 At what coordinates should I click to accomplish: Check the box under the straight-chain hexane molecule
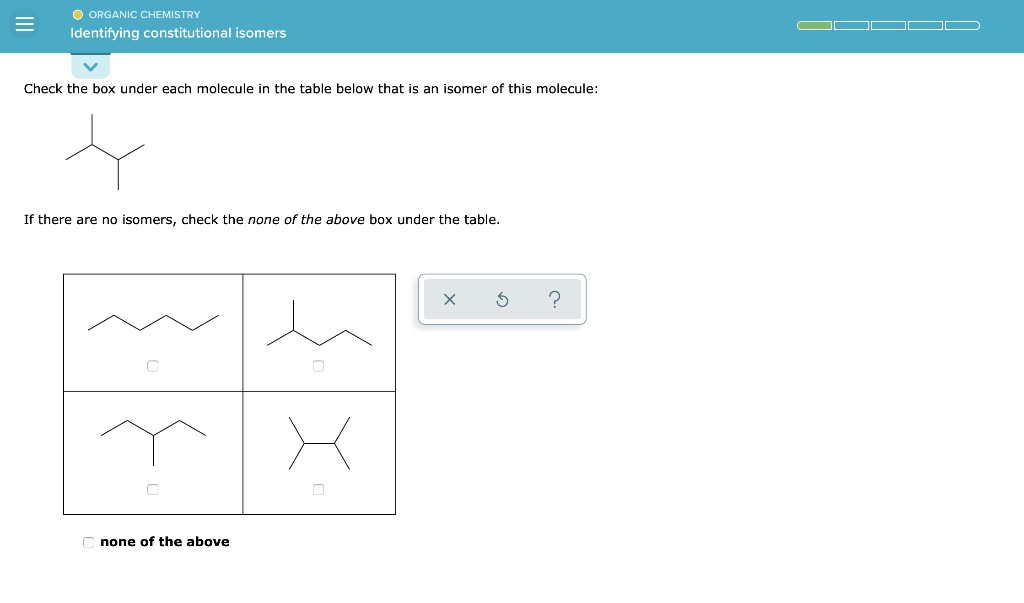click(x=152, y=366)
